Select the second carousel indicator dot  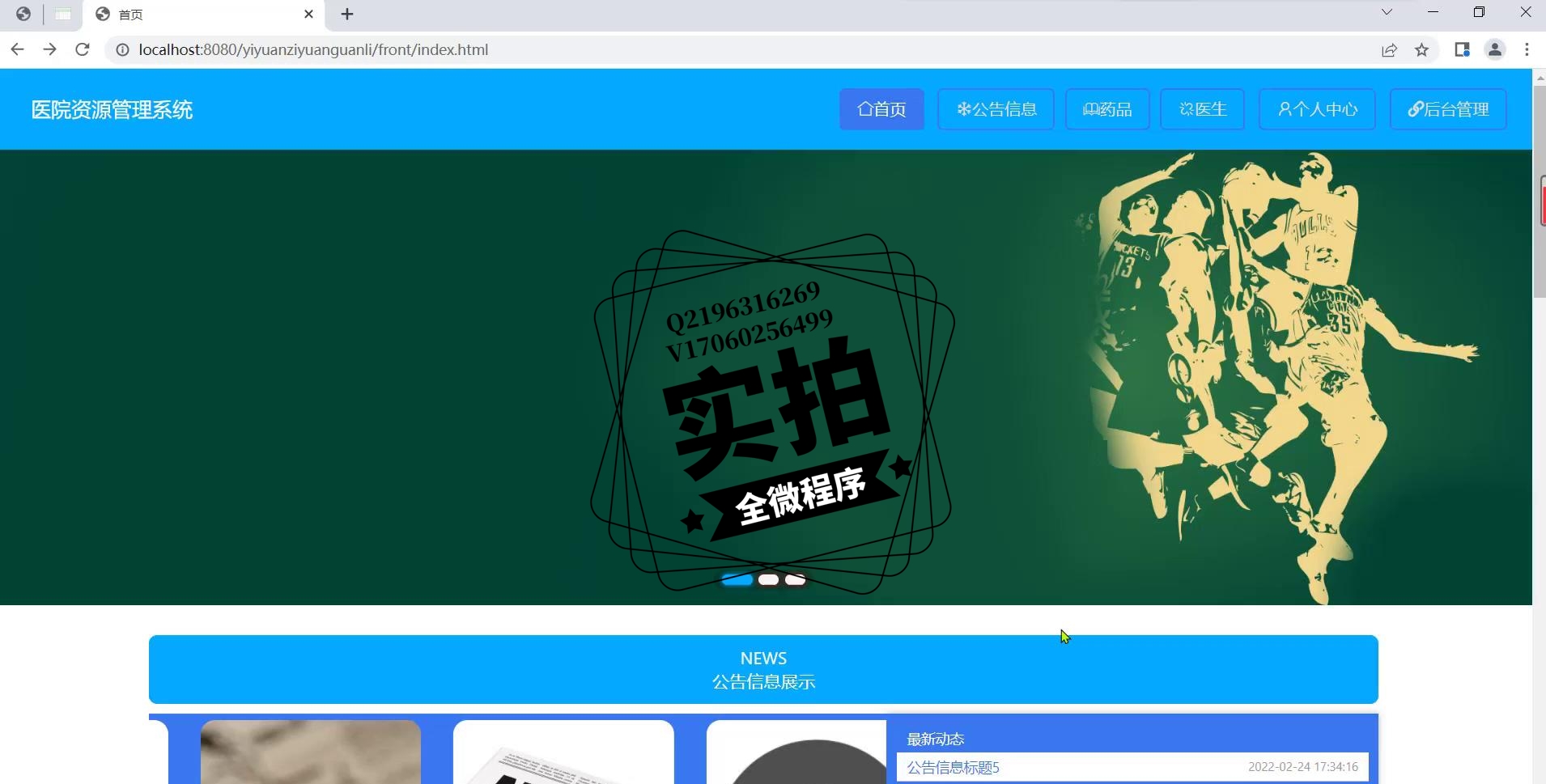[x=768, y=579]
